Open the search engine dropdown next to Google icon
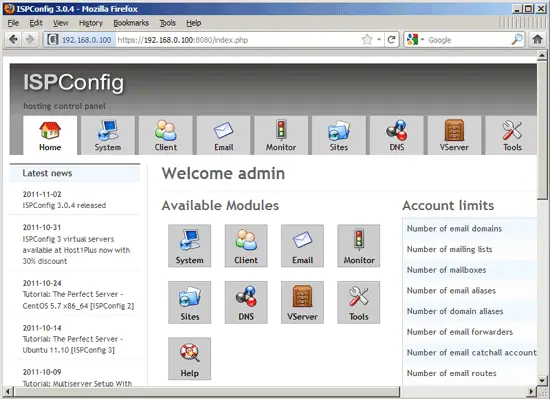The height and width of the screenshot is (399, 550). [x=422, y=40]
